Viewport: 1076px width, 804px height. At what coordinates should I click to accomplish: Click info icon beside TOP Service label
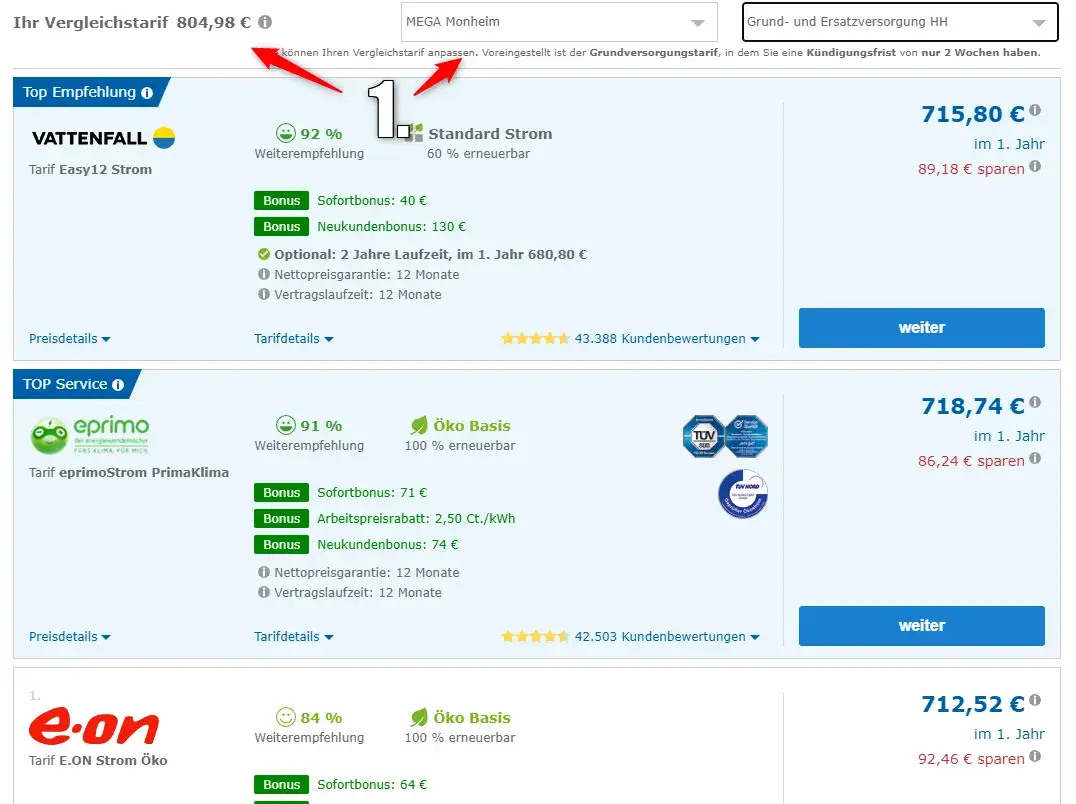(118, 385)
